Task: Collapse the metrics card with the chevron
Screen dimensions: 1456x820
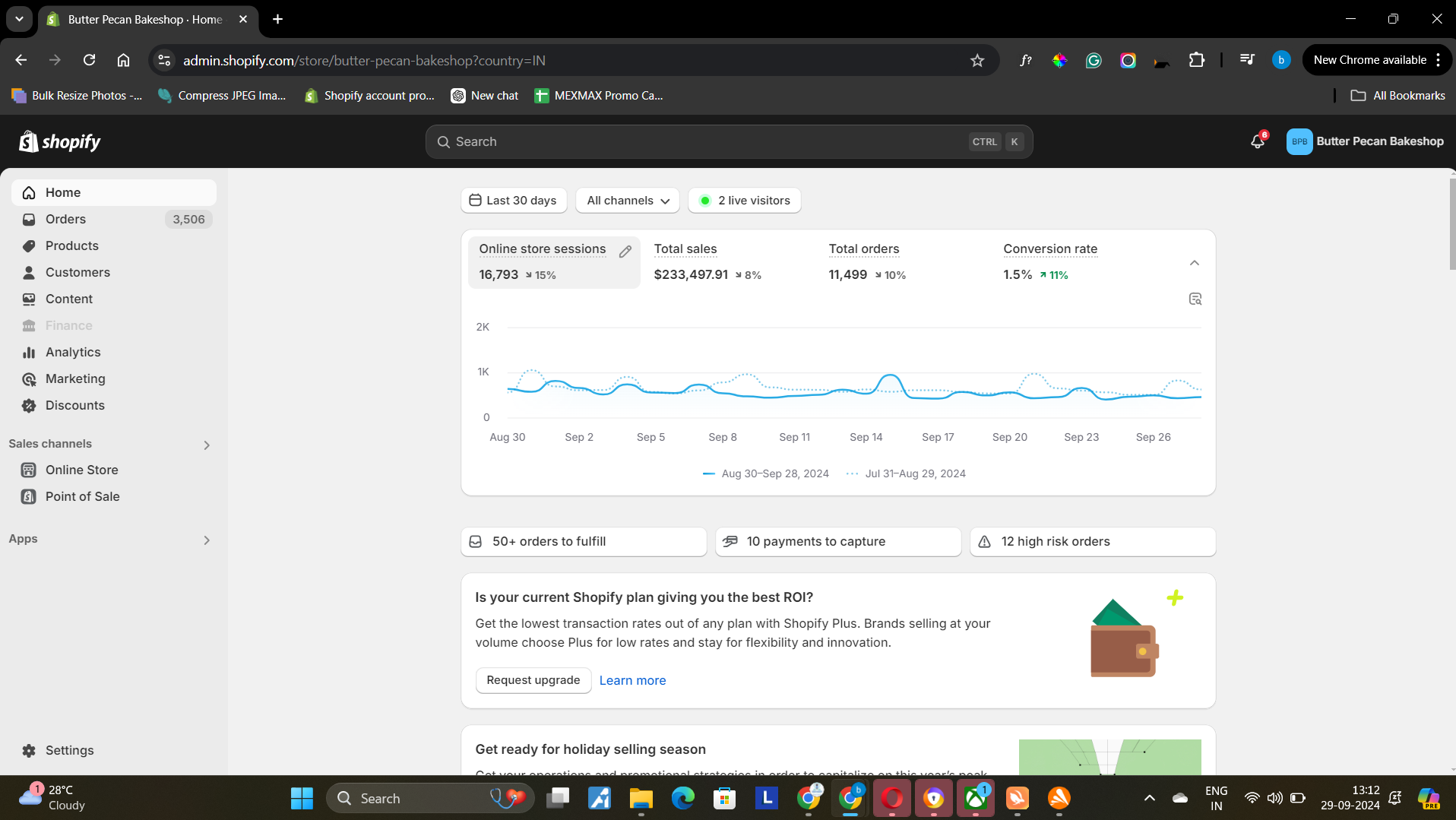Action: [x=1195, y=263]
